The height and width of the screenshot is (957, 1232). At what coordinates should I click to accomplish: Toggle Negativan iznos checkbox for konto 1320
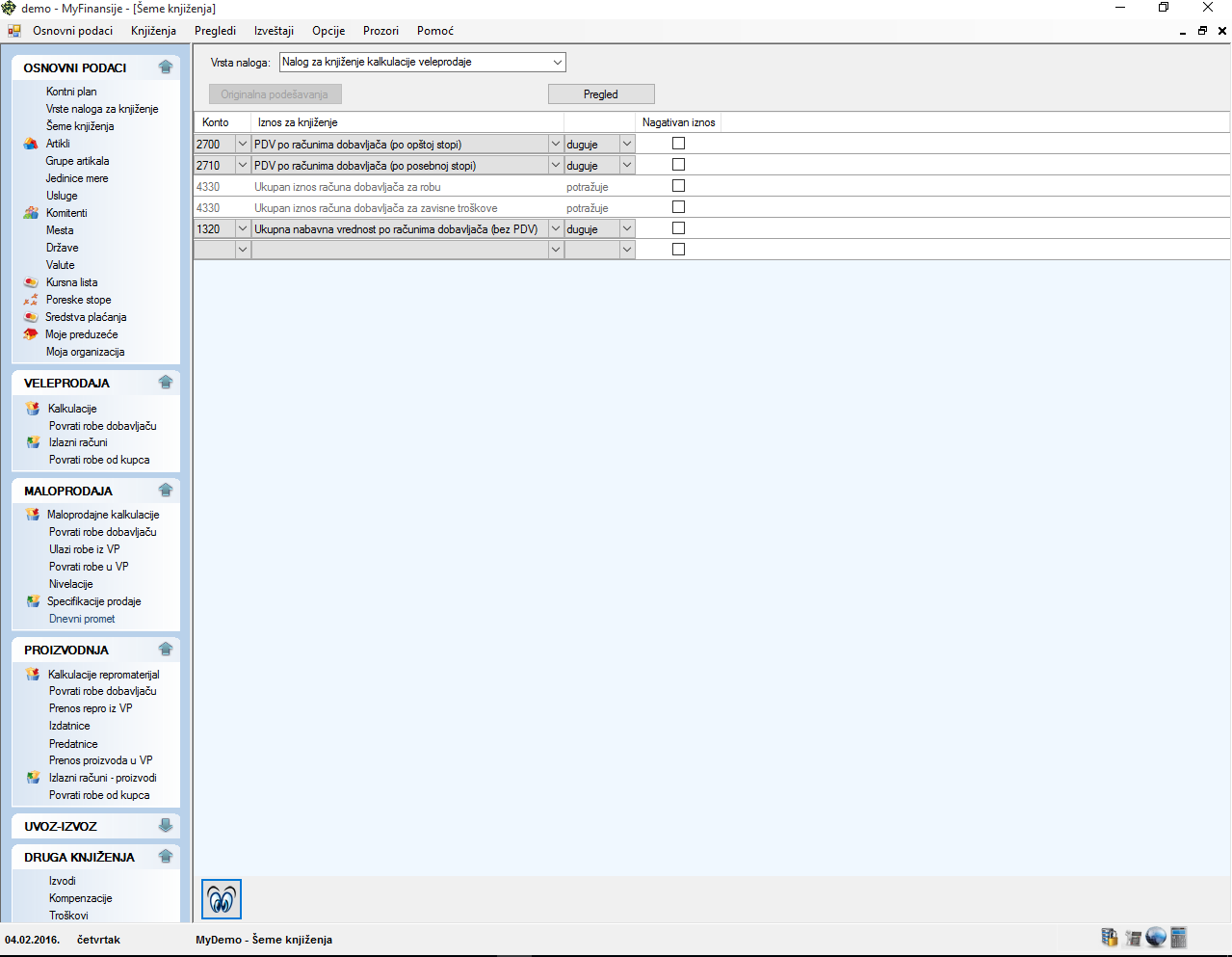coord(678,228)
